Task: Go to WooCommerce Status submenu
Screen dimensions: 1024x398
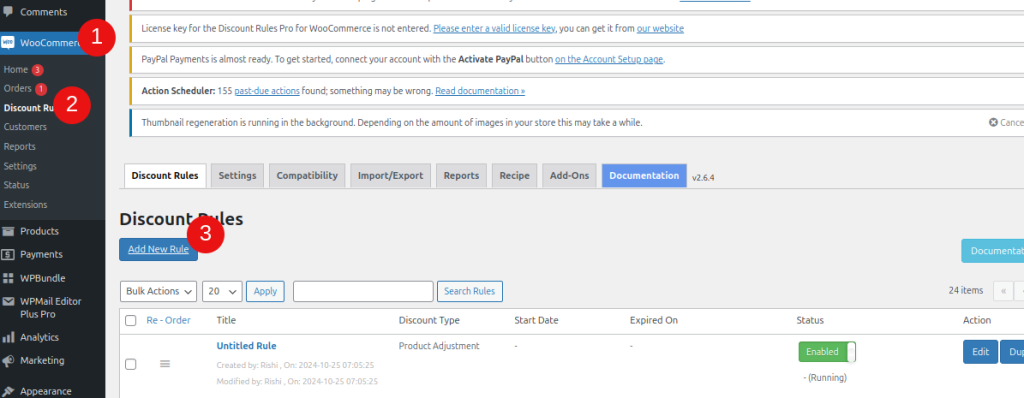Action: click(x=16, y=185)
